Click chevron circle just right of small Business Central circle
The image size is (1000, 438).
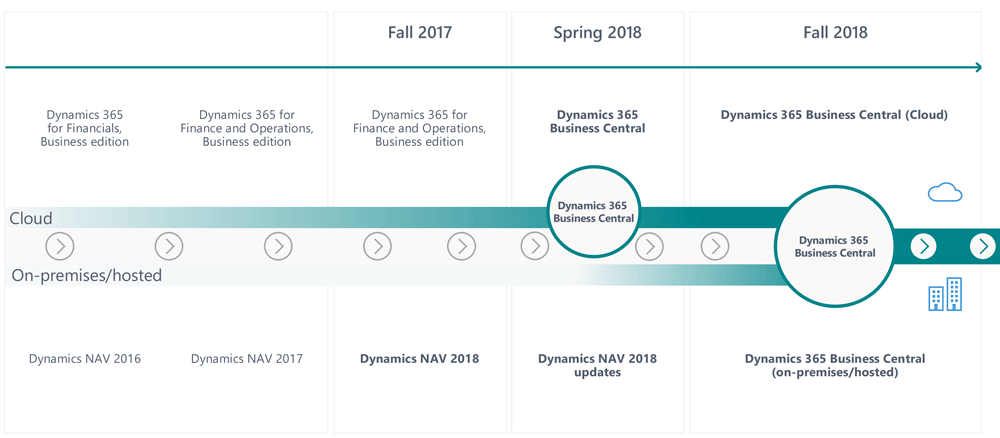(x=649, y=246)
